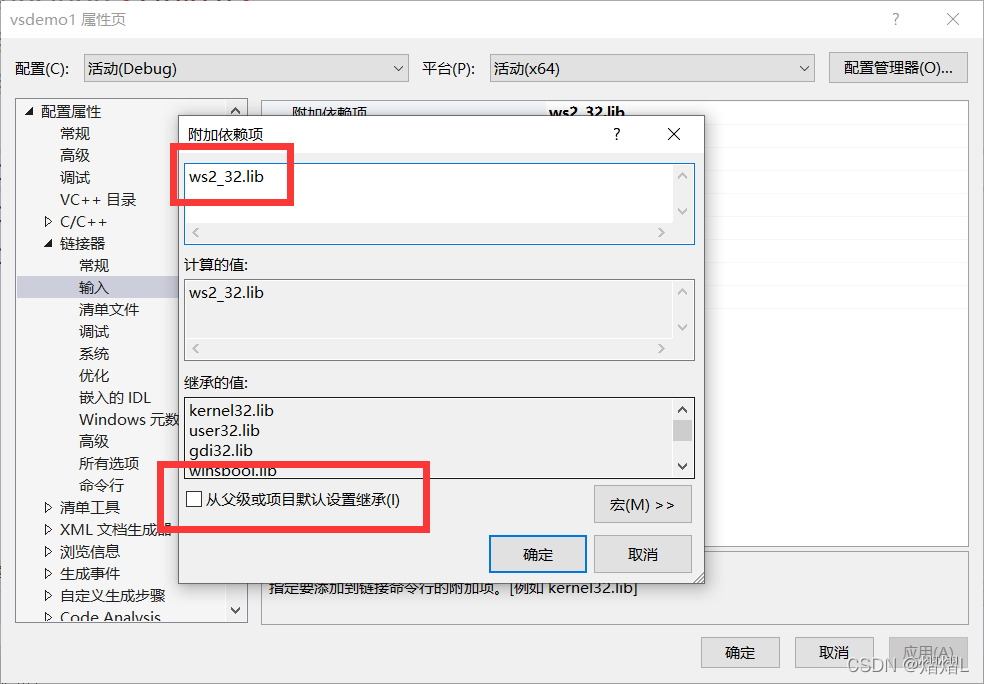Collapse the 链接器 tree node

[x=48, y=243]
